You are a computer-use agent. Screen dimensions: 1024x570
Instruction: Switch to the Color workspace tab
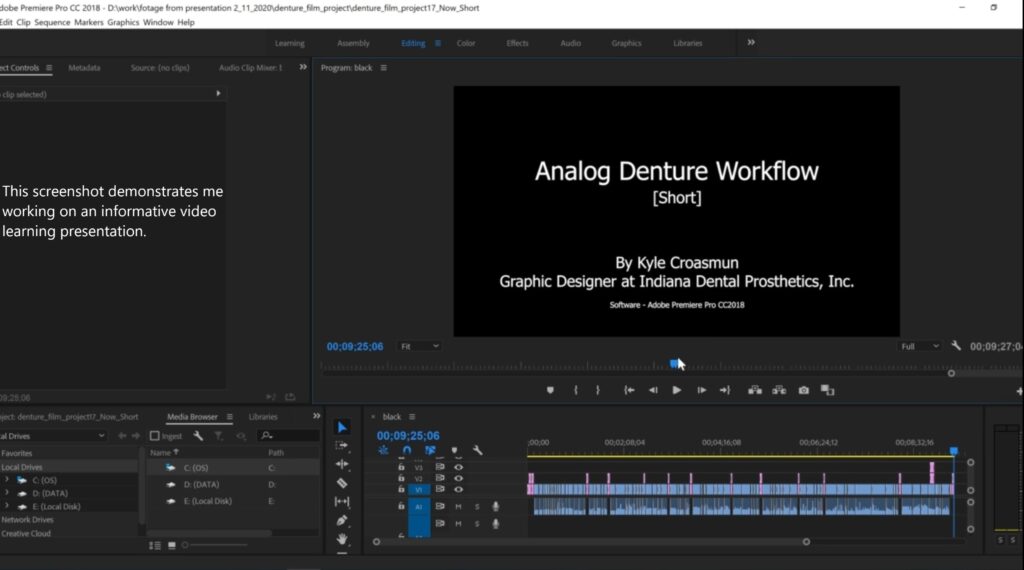466,43
